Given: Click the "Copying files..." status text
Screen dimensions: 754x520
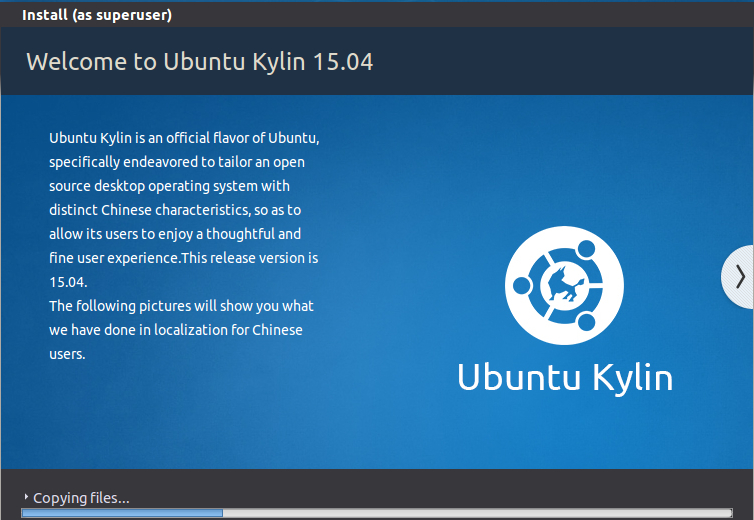Looking at the screenshot, I should [x=81, y=498].
